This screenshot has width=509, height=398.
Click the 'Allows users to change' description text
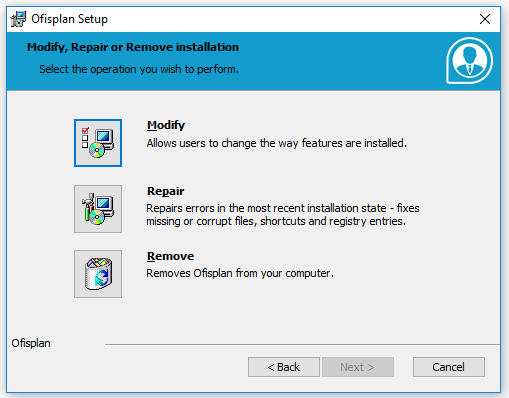click(276, 143)
